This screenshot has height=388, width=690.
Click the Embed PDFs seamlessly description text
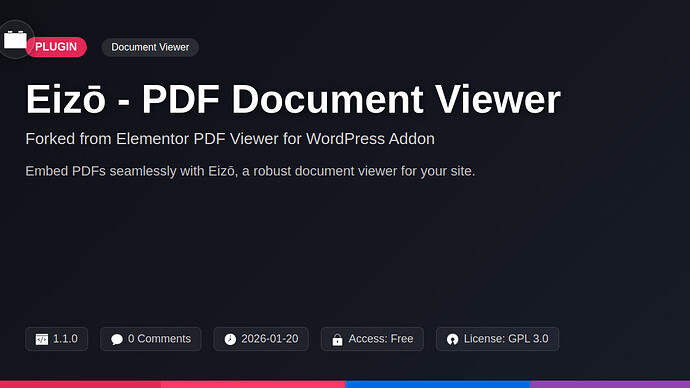[x=250, y=171]
